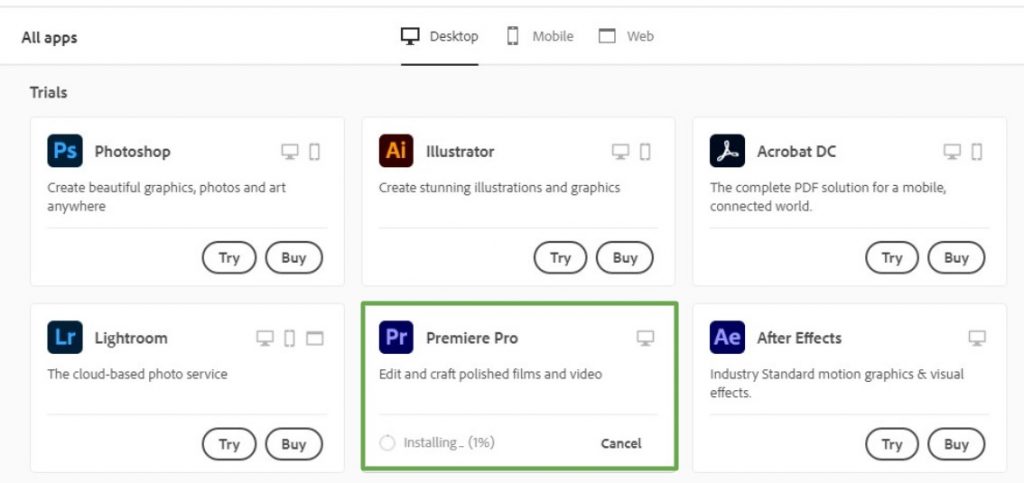Viewport: 1024px width, 483px height.
Task: Click Photoshop's mobile platform icon
Action: 315,152
